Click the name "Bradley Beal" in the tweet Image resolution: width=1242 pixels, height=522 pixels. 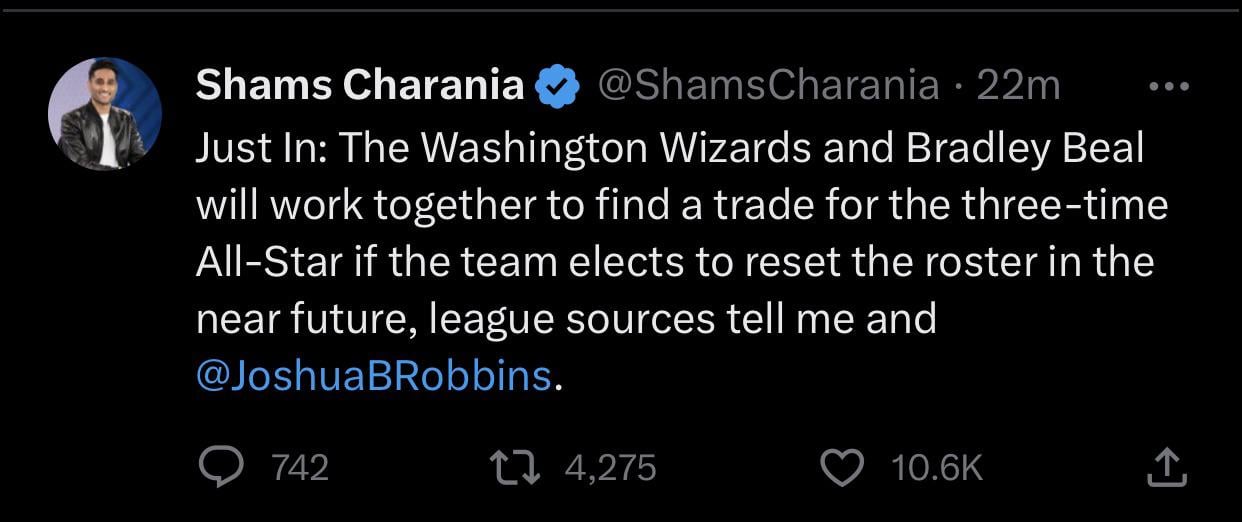pyautogui.click(x=1025, y=149)
